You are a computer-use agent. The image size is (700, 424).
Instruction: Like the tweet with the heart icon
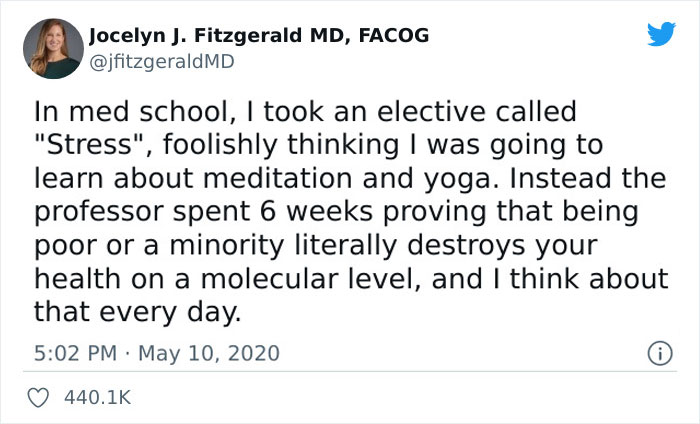[x=40, y=398]
